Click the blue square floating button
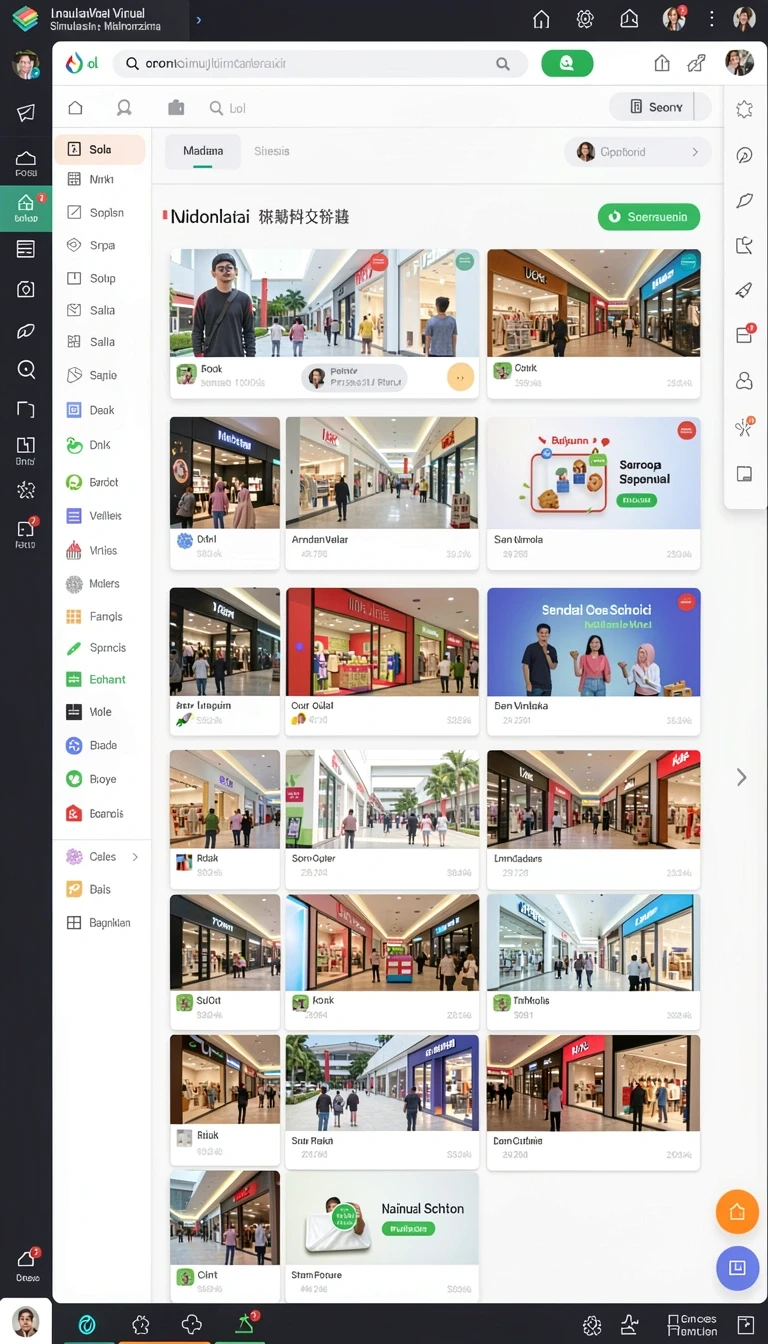Image resolution: width=768 pixels, height=1344 pixels. 737,1268
